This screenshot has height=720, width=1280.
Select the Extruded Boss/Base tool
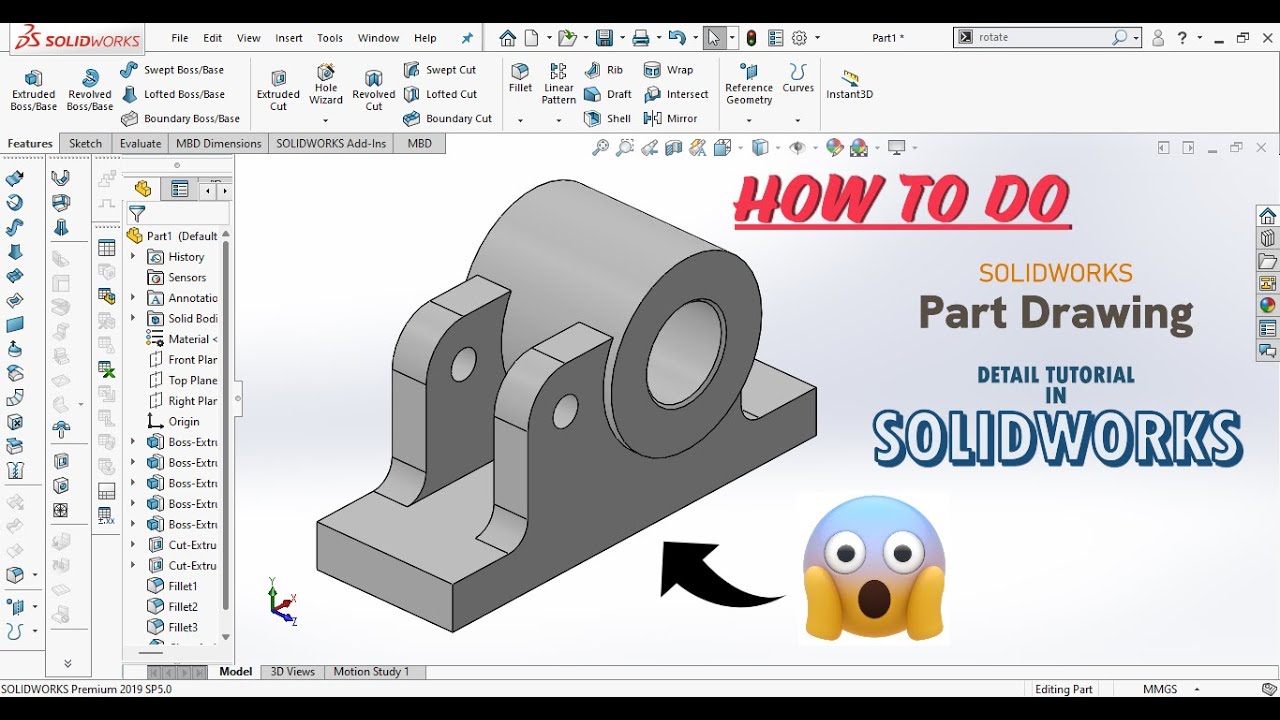[33, 90]
